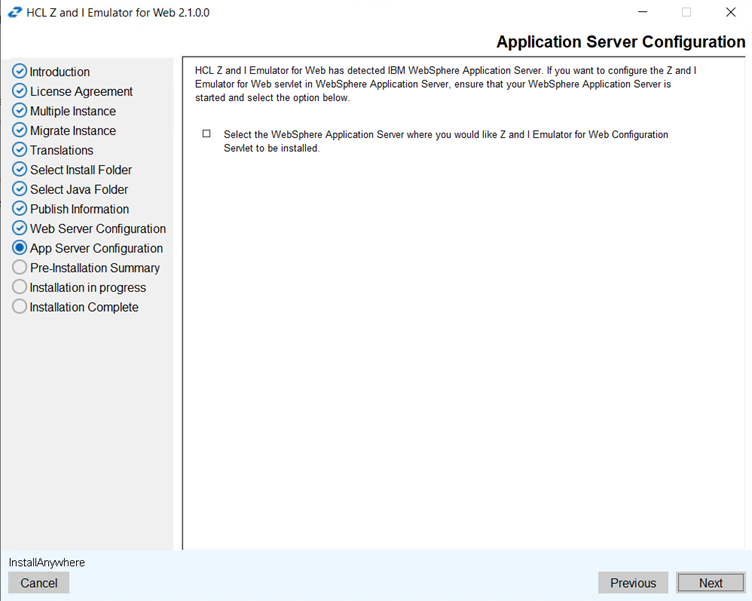Click the Publish Information checkmark icon
The width and height of the screenshot is (752, 601).
pyautogui.click(x=19, y=209)
